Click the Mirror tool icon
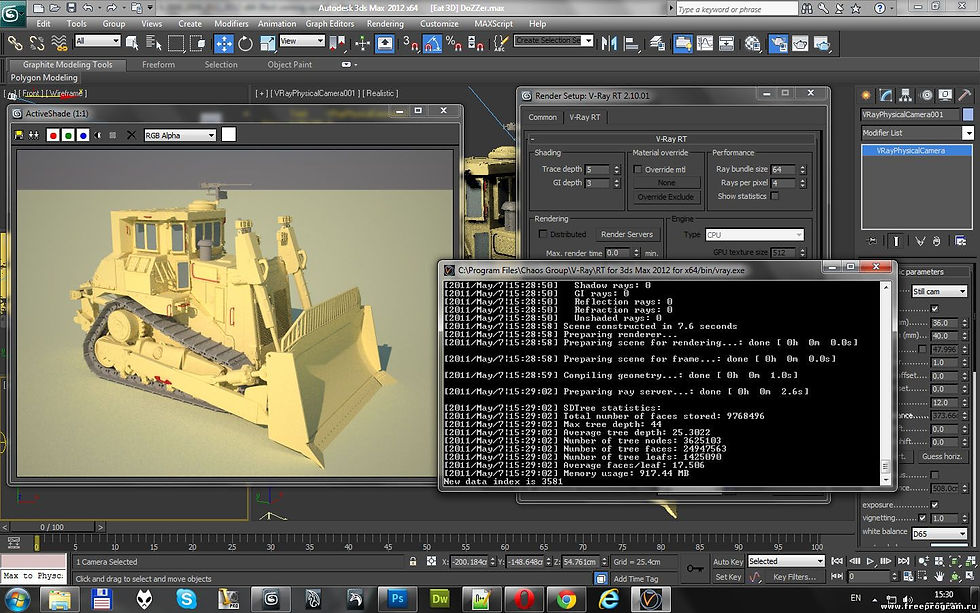 pyautogui.click(x=609, y=43)
